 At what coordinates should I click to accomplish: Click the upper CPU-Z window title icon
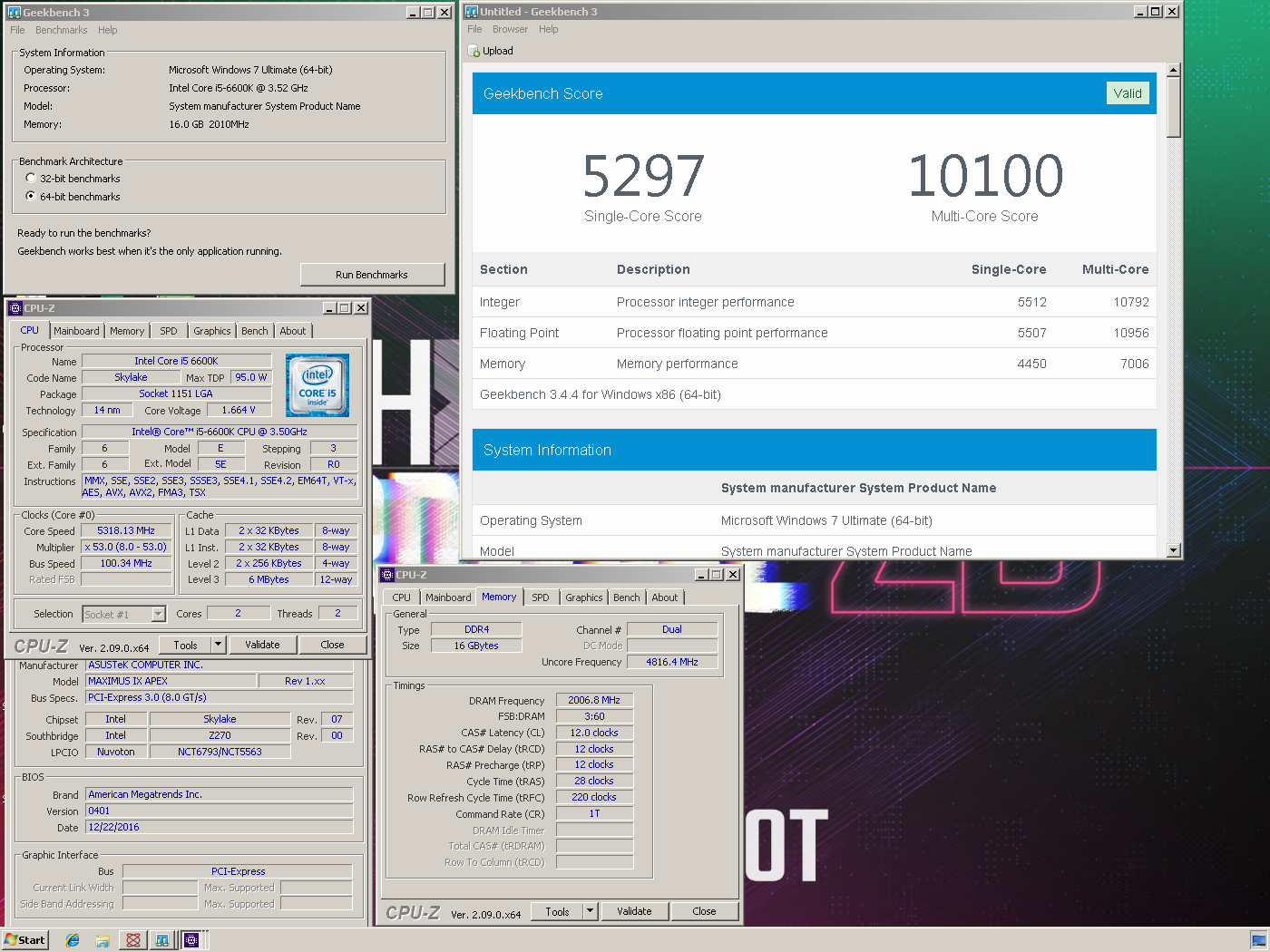[15, 308]
